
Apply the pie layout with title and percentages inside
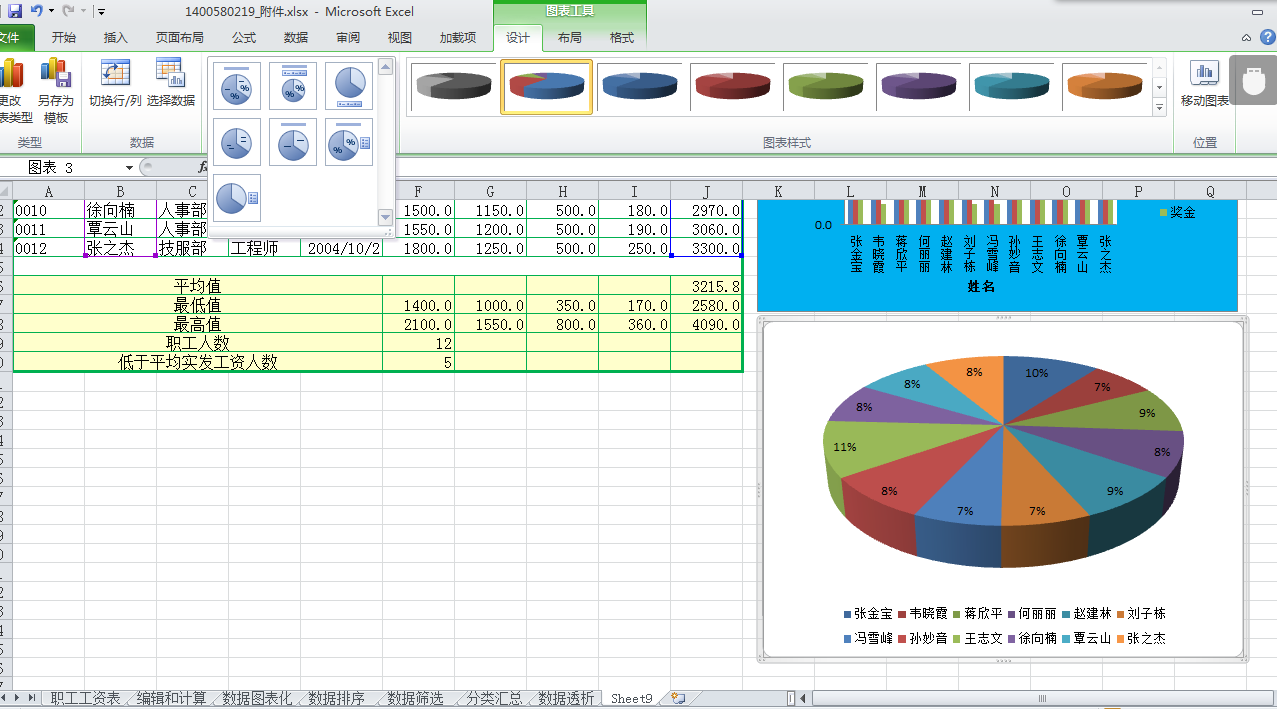[x=237, y=86]
